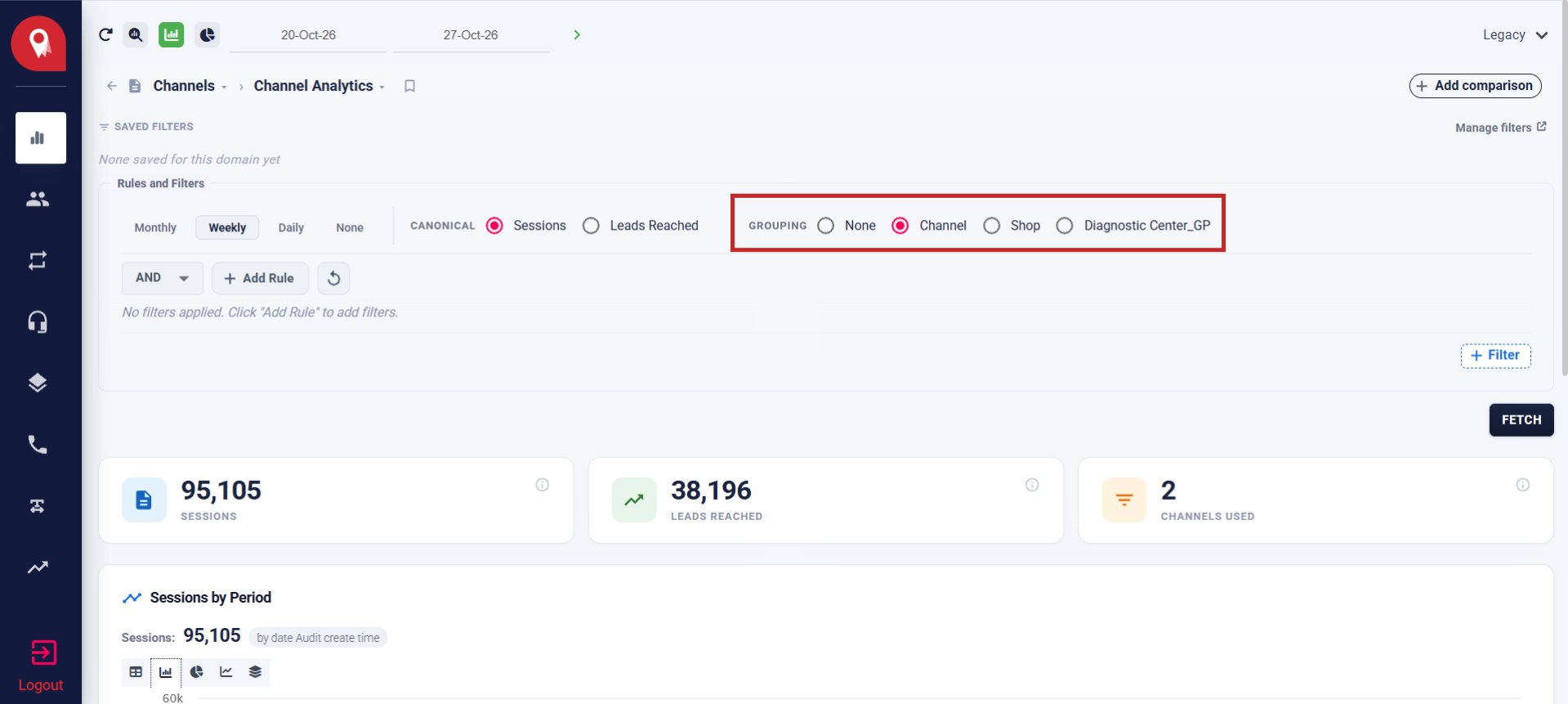Viewport: 1568px width, 704px height.
Task: Select the green bar chart view icon
Action: coord(171,34)
